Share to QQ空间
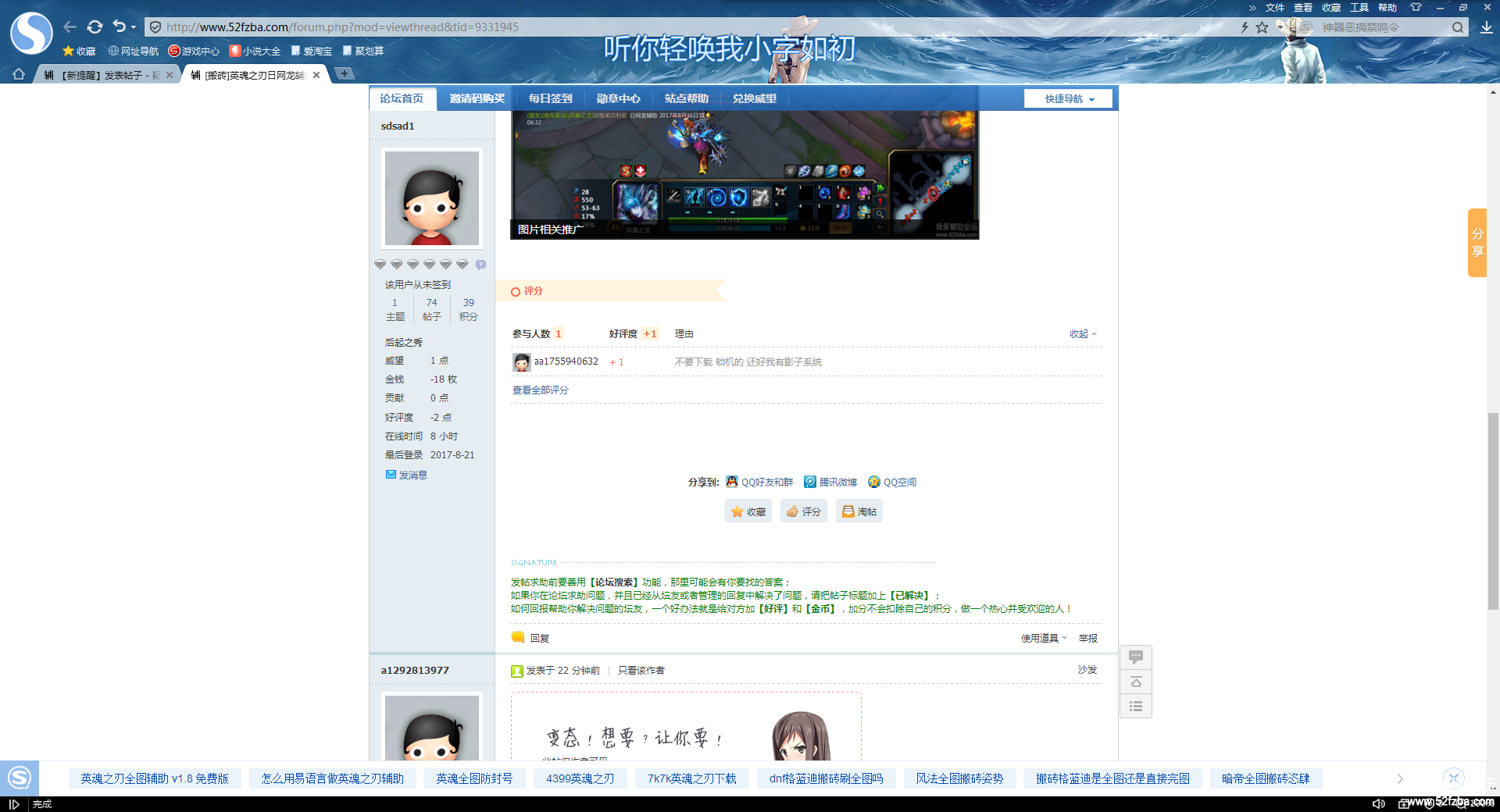The width and height of the screenshot is (1500, 812). pos(892,482)
